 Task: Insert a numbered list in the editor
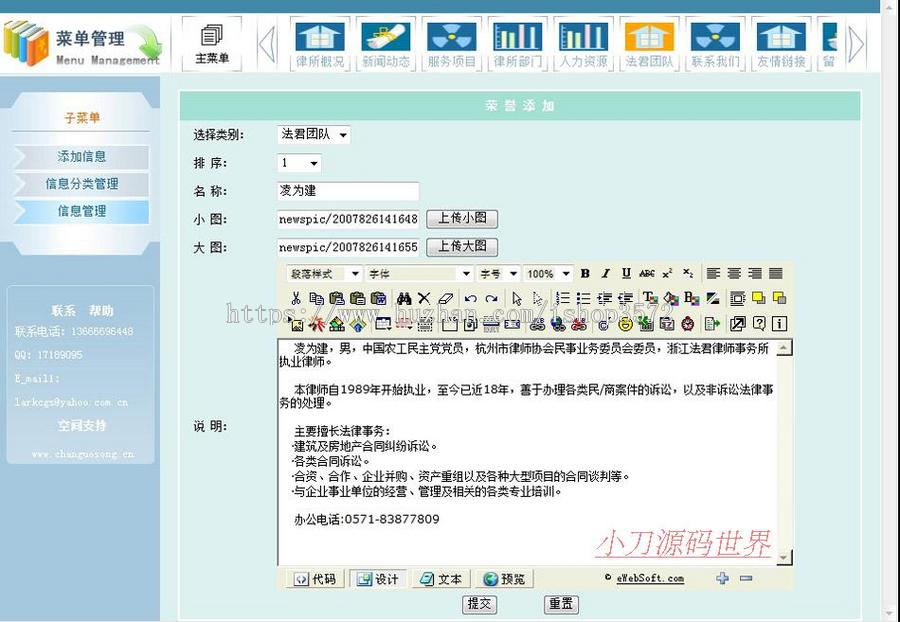563,298
